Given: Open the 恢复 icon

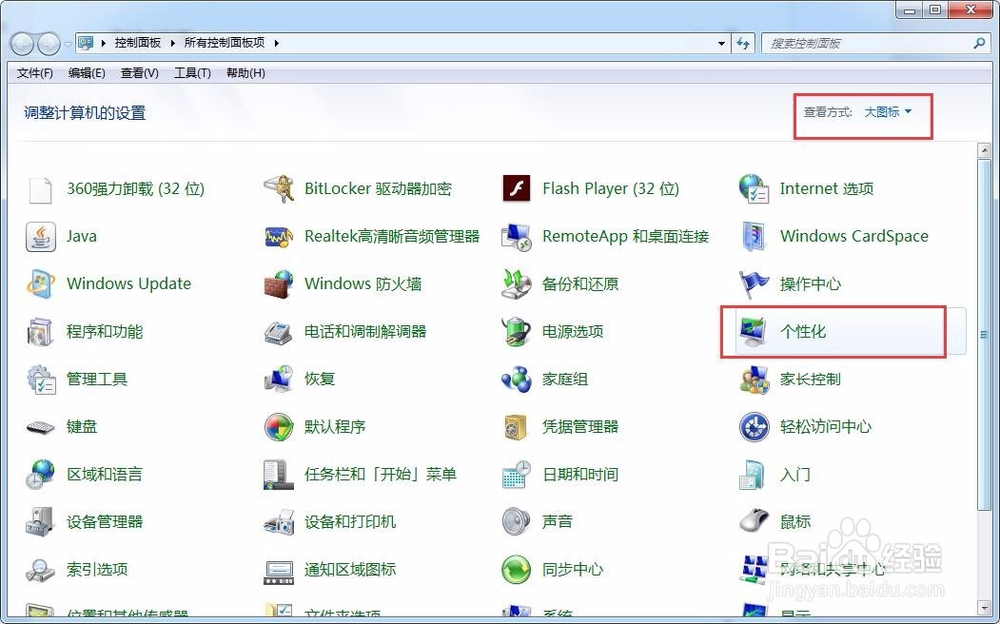Looking at the screenshot, I should point(279,379).
